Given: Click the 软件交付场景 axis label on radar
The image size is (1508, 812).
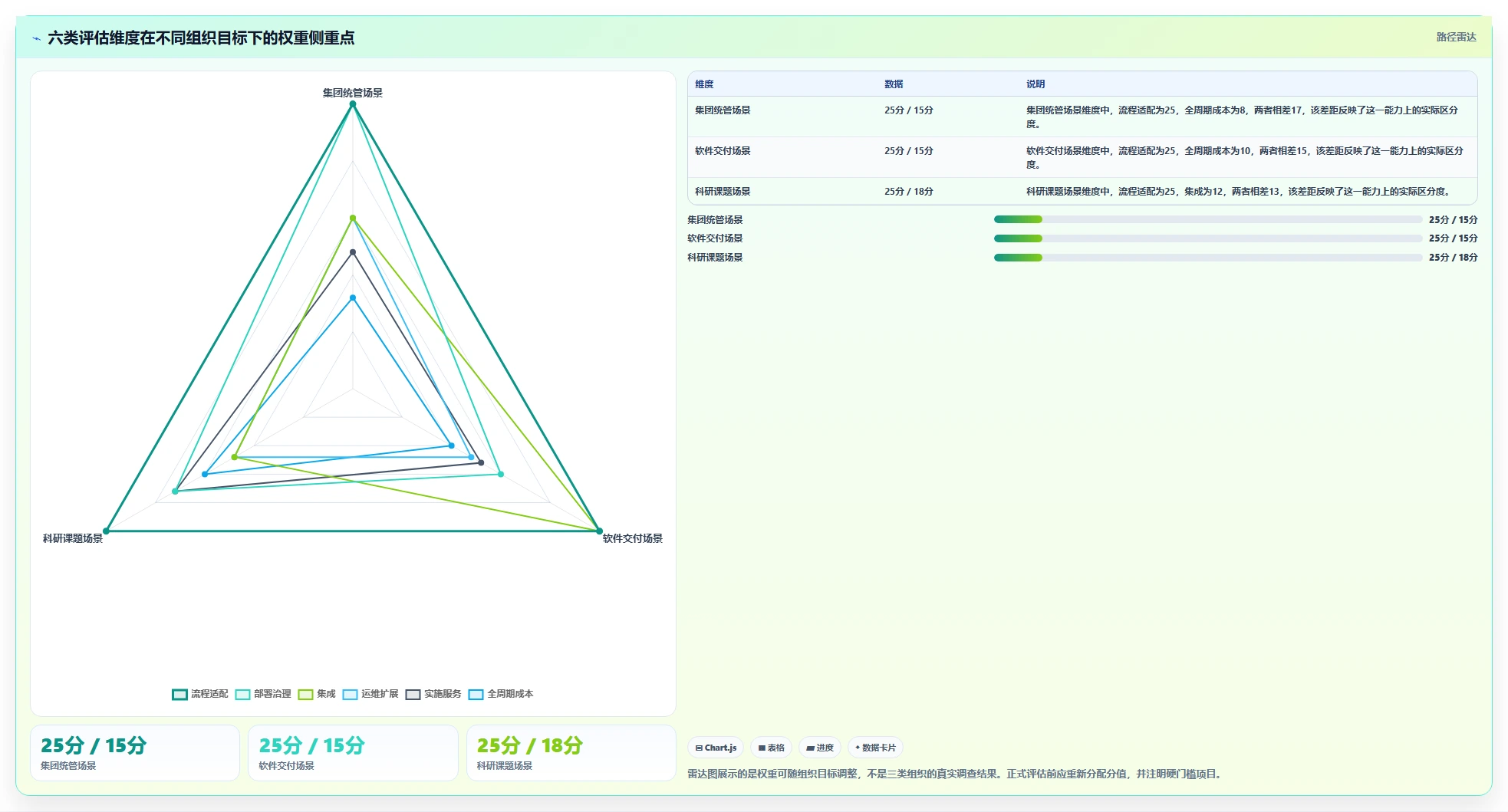Looking at the screenshot, I should (633, 538).
